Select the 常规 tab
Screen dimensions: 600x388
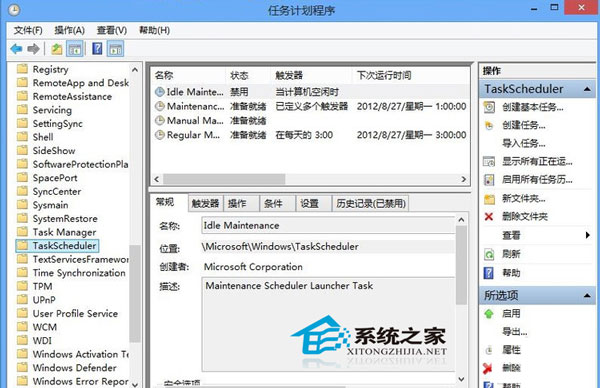[169, 202]
